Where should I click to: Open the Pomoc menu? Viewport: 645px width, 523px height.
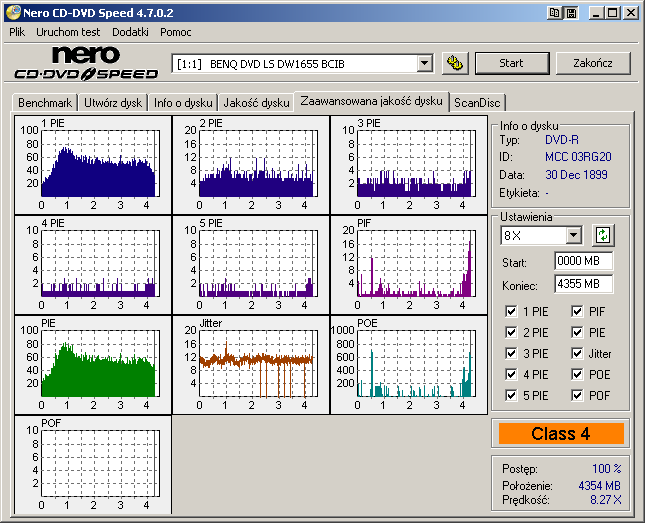[x=176, y=32]
